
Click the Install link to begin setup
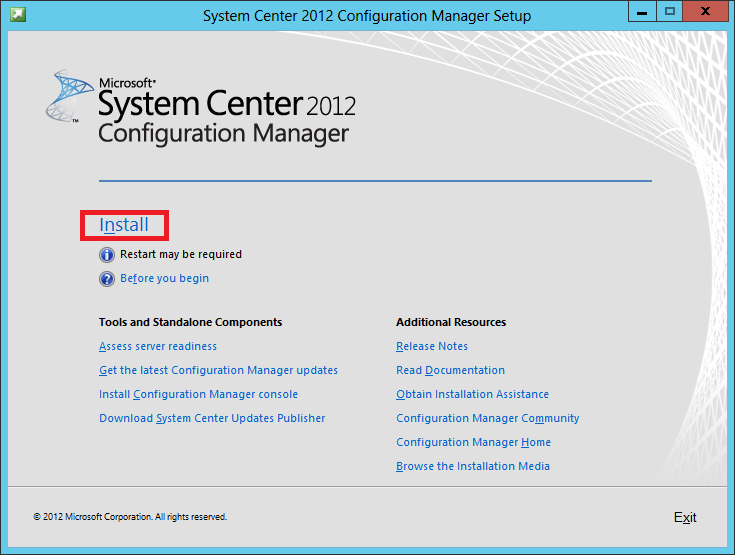124,225
